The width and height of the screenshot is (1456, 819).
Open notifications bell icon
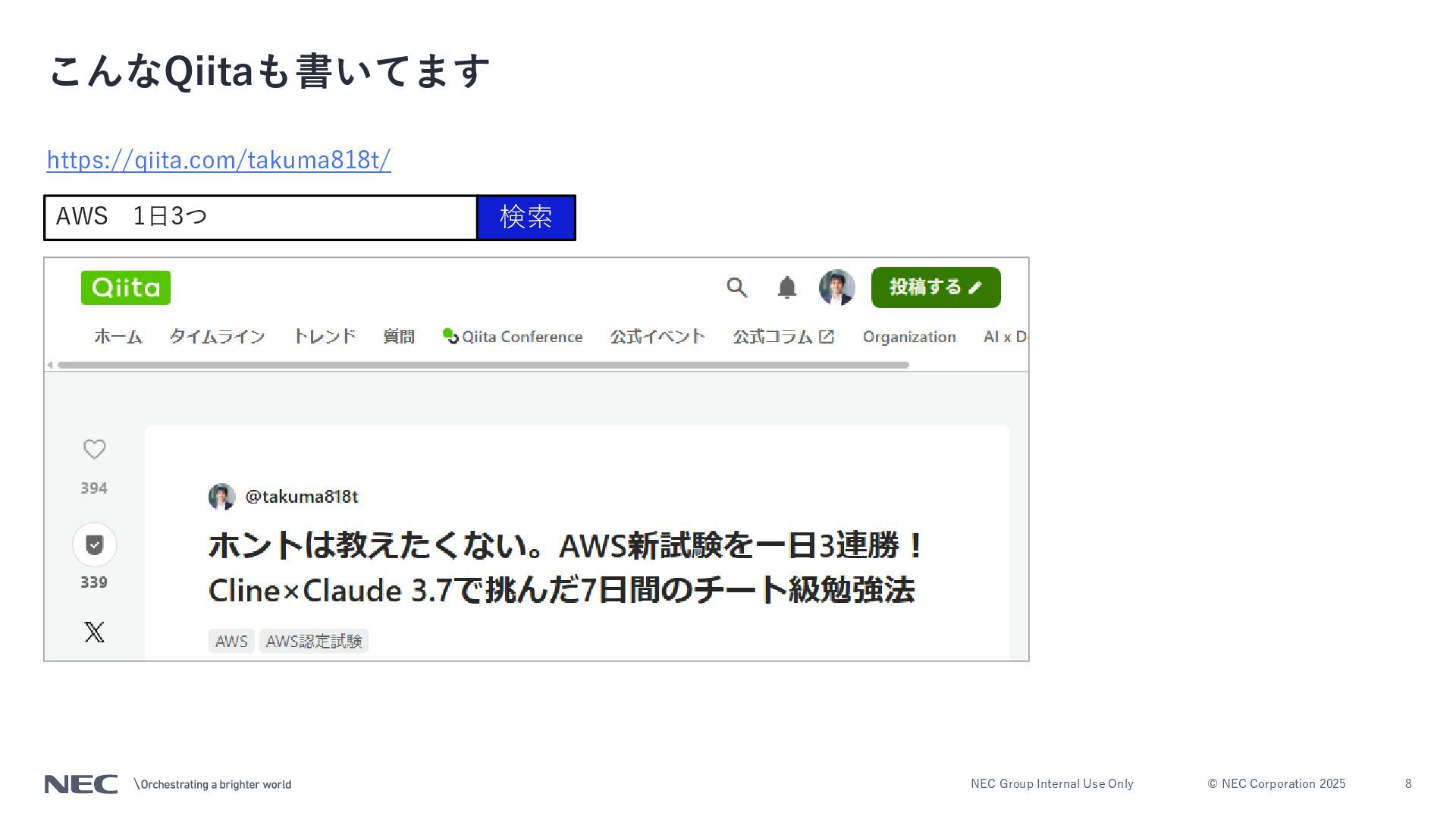(x=787, y=287)
